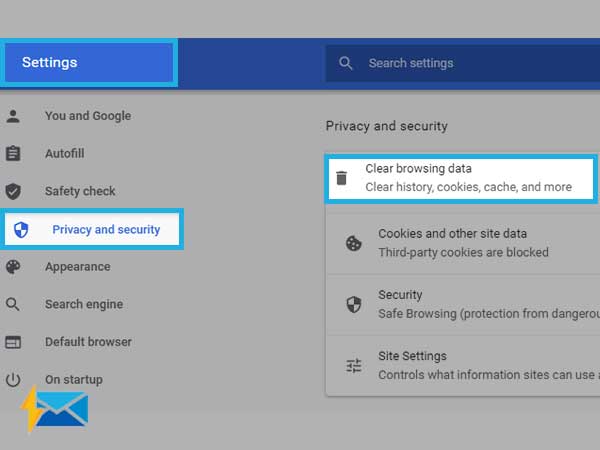Open the Autofill settings section
The height and width of the screenshot is (450, 600).
coord(65,153)
